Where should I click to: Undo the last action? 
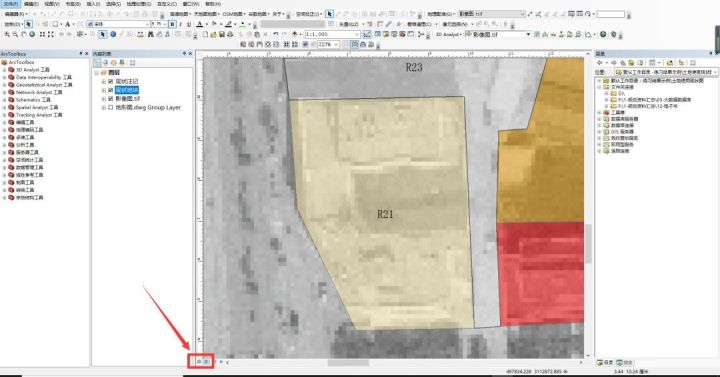276,34
